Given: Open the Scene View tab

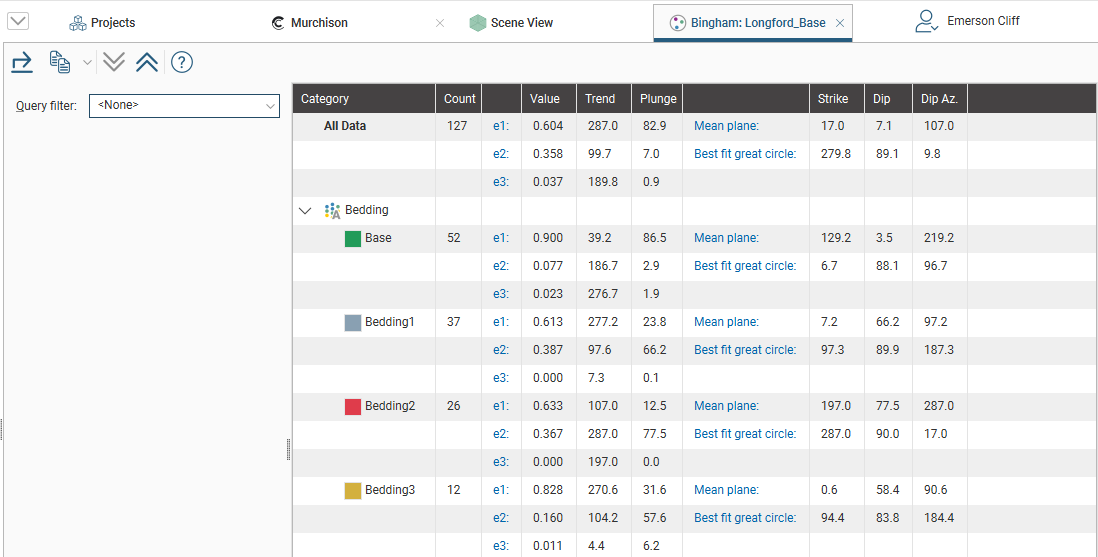Looking at the screenshot, I should 511,23.
